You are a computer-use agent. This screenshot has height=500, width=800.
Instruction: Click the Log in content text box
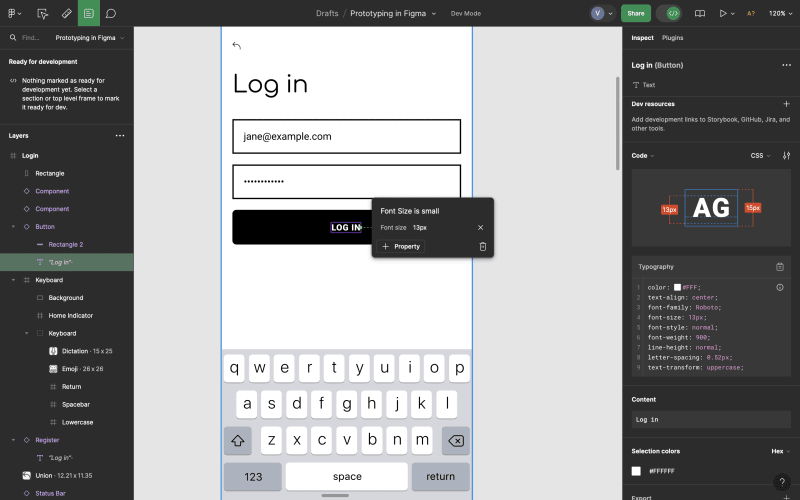(711, 419)
